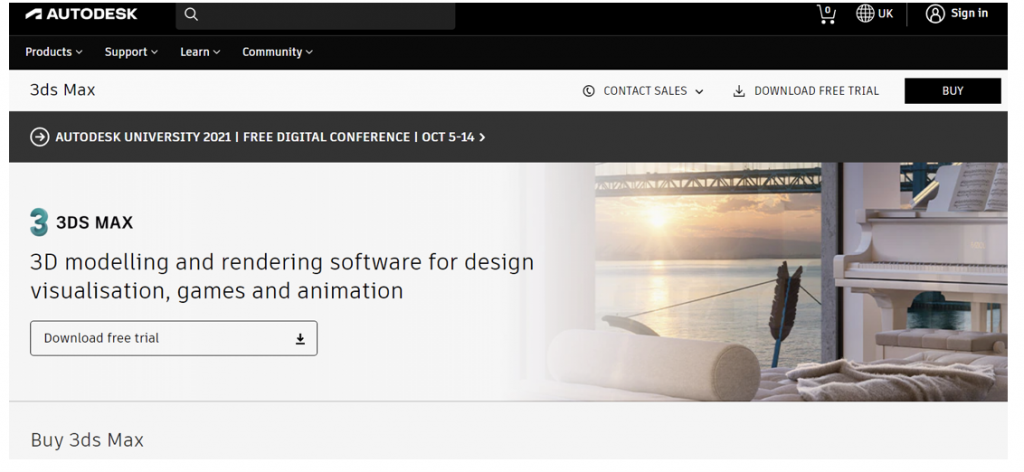Click the Download free trial hero button
Viewport: 1024px width, 472px height.
[173, 338]
